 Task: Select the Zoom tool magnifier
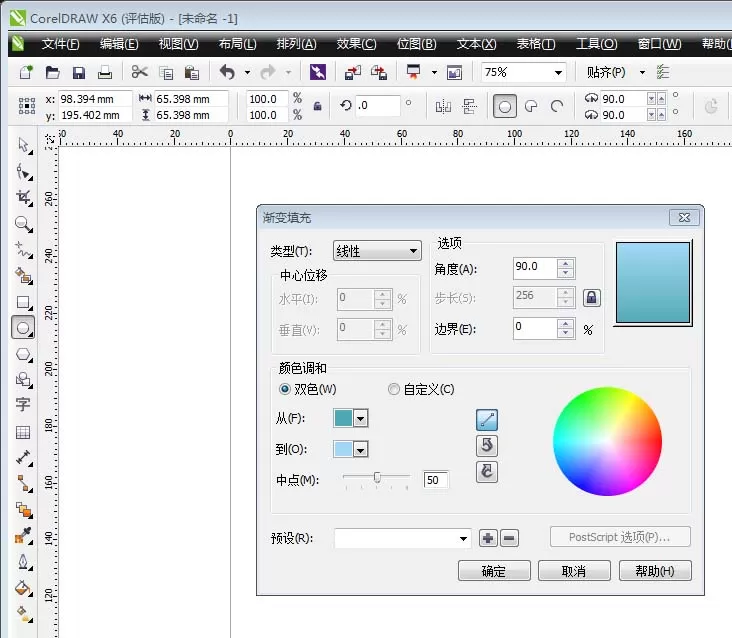point(23,224)
